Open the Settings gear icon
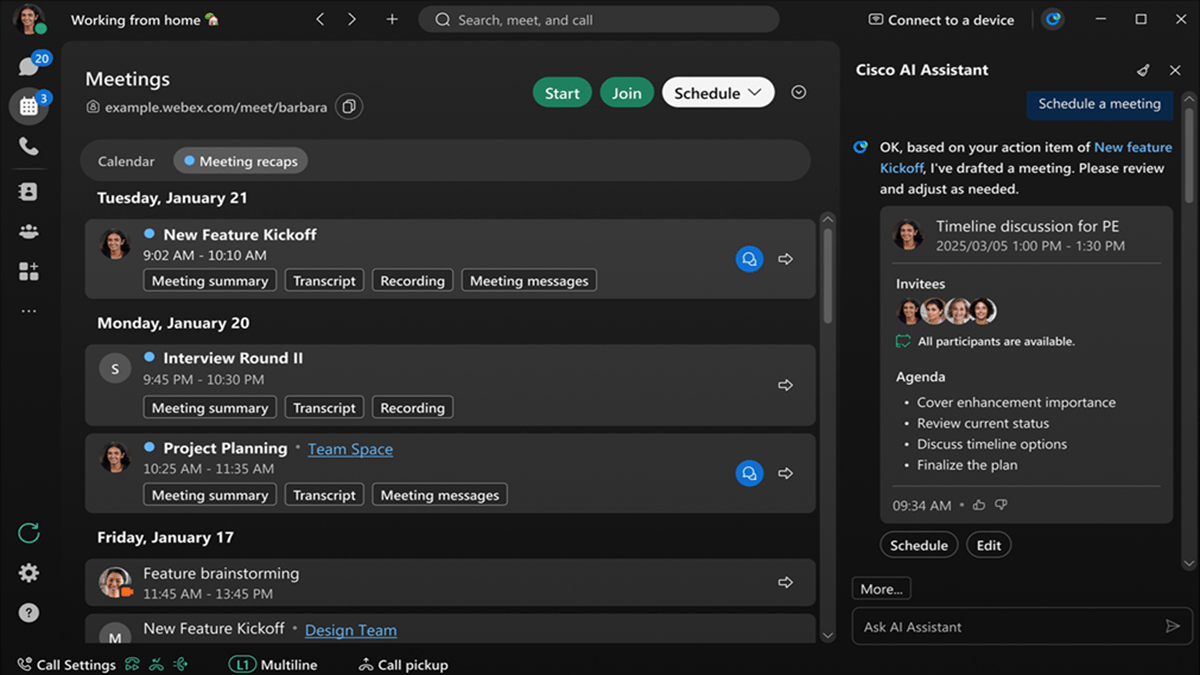This screenshot has width=1200, height=675. (x=29, y=573)
